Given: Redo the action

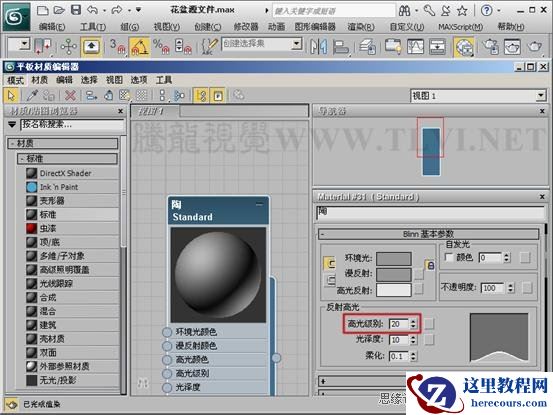Looking at the screenshot, I should click(x=117, y=11).
